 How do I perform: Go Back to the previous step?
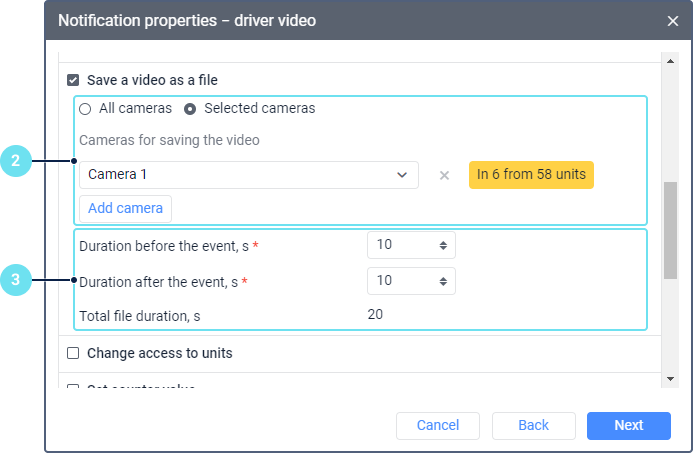[533, 425]
